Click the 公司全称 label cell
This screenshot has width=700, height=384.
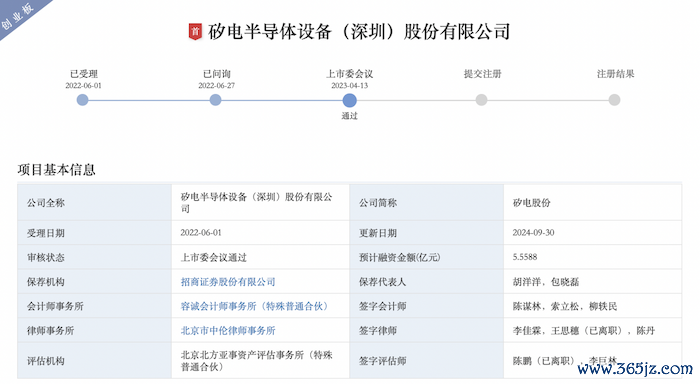(94, 203)
